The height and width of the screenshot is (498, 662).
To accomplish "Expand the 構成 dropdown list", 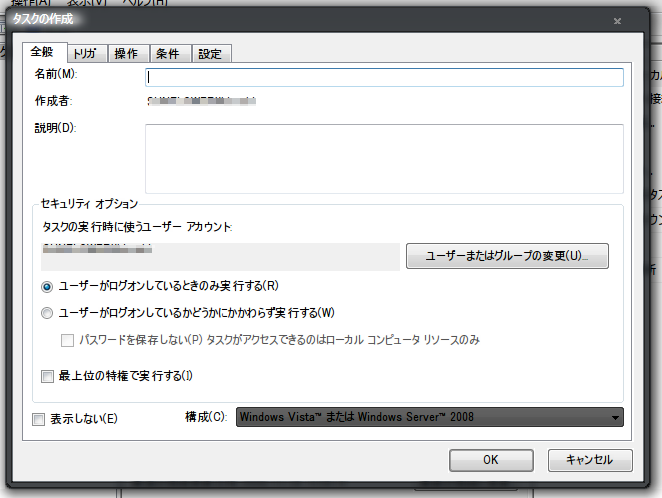I will (430, 417).
